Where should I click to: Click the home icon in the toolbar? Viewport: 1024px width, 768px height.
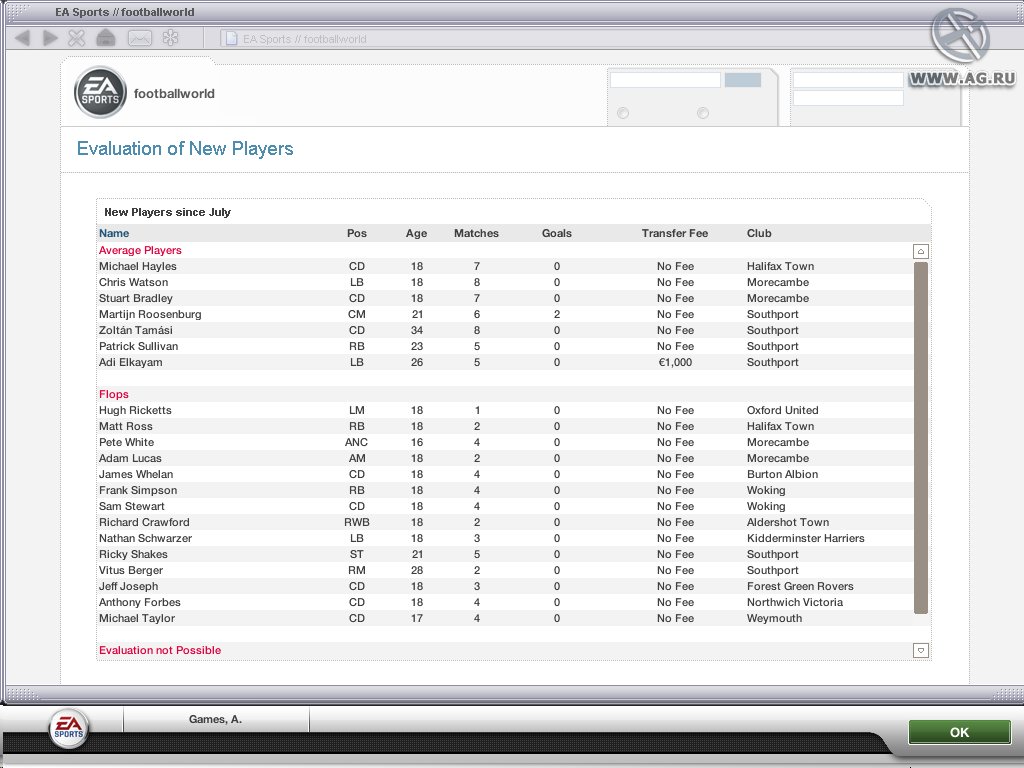[104, 37]
